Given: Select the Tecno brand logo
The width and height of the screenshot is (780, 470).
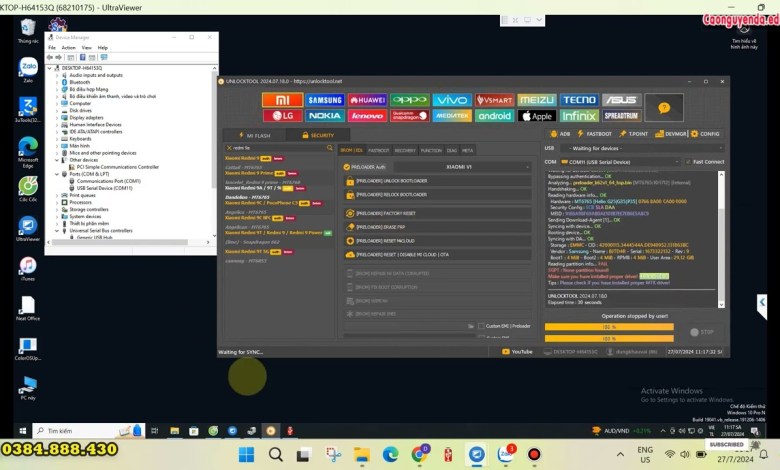Looking at the screenshot, I should (579, 100).
